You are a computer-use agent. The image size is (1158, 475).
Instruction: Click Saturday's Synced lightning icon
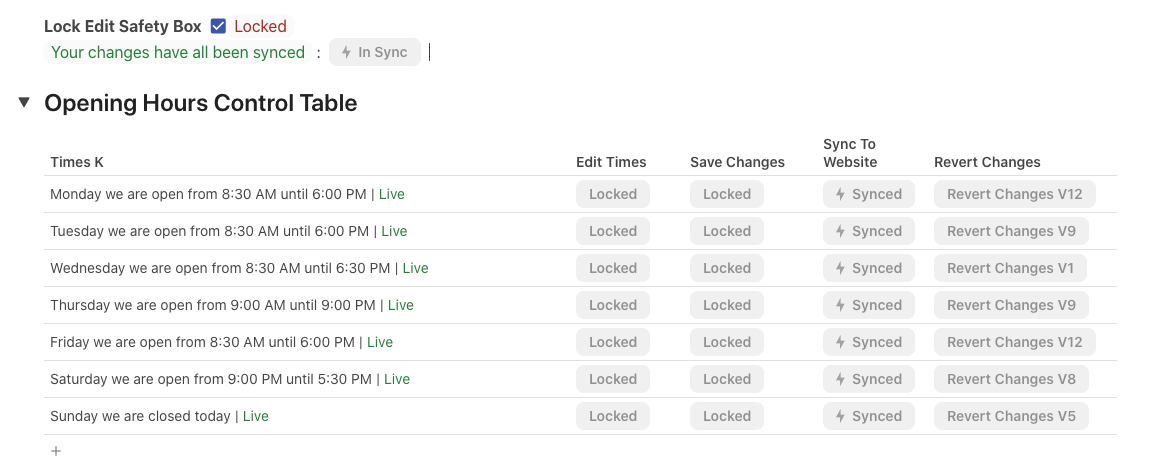[840, 379]
